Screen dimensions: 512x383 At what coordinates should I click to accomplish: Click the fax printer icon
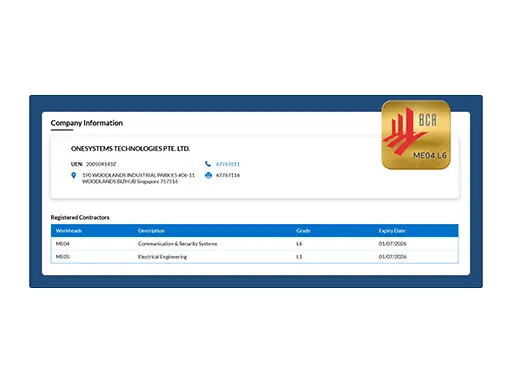tap(208, 175)
